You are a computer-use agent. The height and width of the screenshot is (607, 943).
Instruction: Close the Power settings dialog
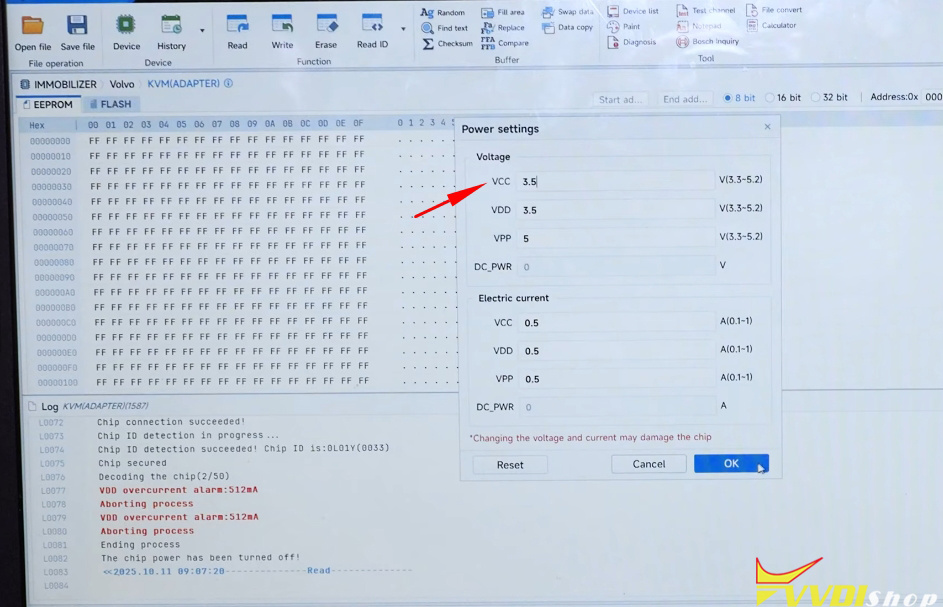point(767,127)
